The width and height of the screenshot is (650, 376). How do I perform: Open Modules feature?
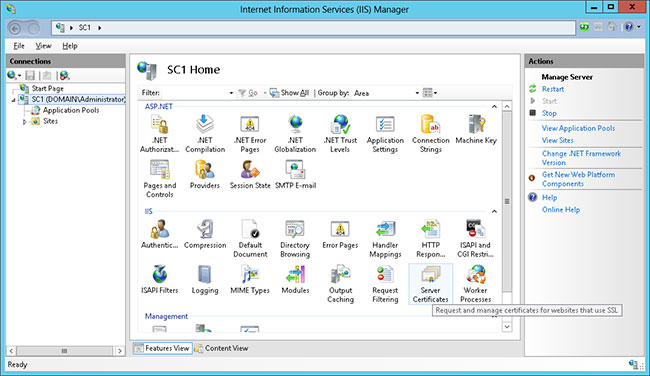click(x=295, y=280)
